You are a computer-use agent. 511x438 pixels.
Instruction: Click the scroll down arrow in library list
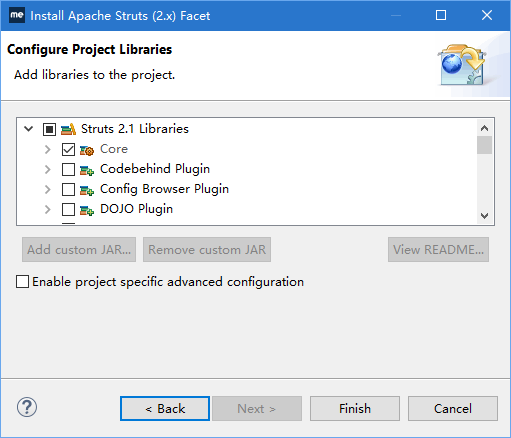(484, 216)
